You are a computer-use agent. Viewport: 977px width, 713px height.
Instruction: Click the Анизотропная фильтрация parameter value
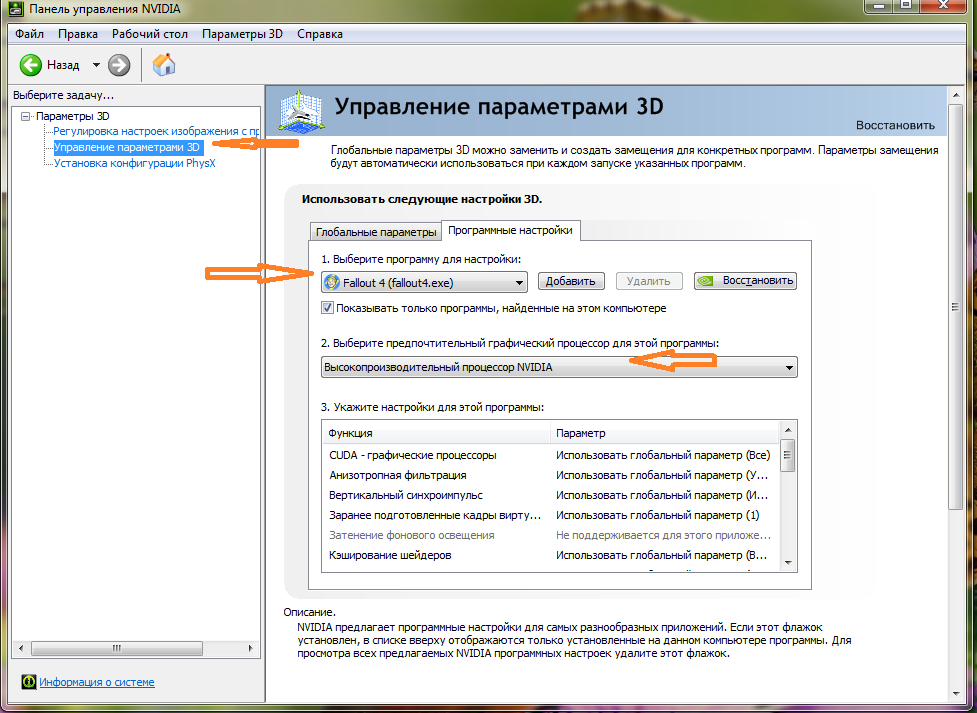(x=662, y=475)
